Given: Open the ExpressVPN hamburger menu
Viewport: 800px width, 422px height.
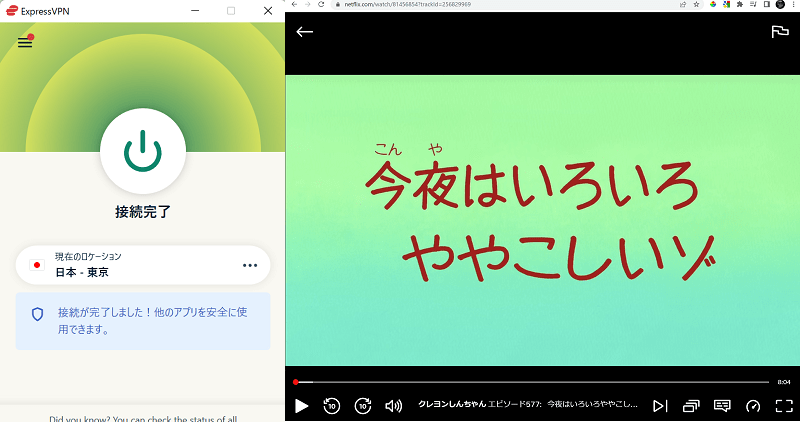Looking at the screenshot, I should pos(25,42).
